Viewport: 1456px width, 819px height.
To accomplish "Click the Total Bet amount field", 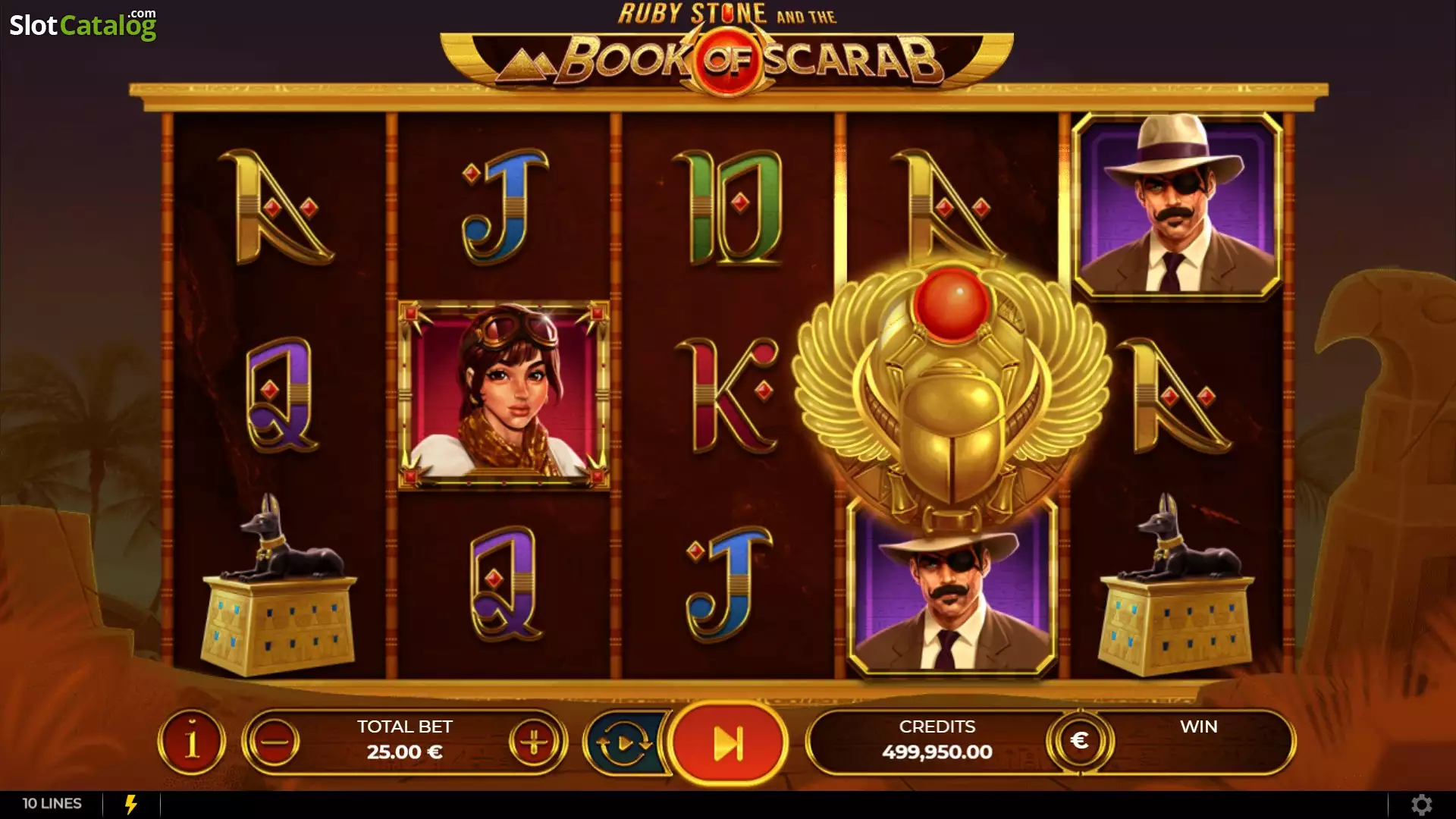I will pyautogui.click(x=405, y=740).
